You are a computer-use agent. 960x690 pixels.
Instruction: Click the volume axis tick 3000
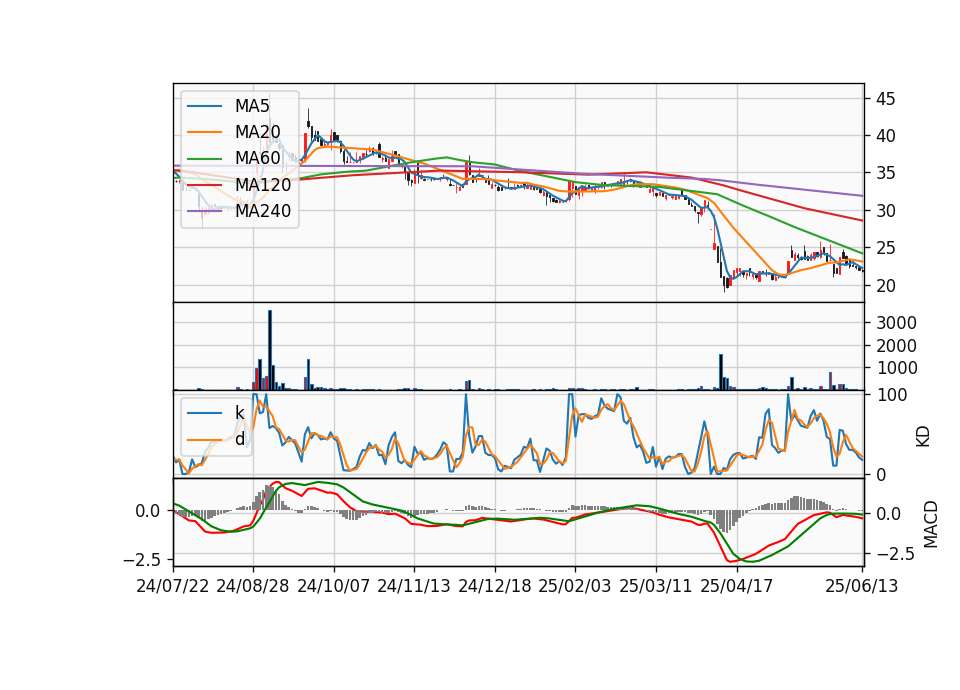pyautogui.click(x=896, y=323)
